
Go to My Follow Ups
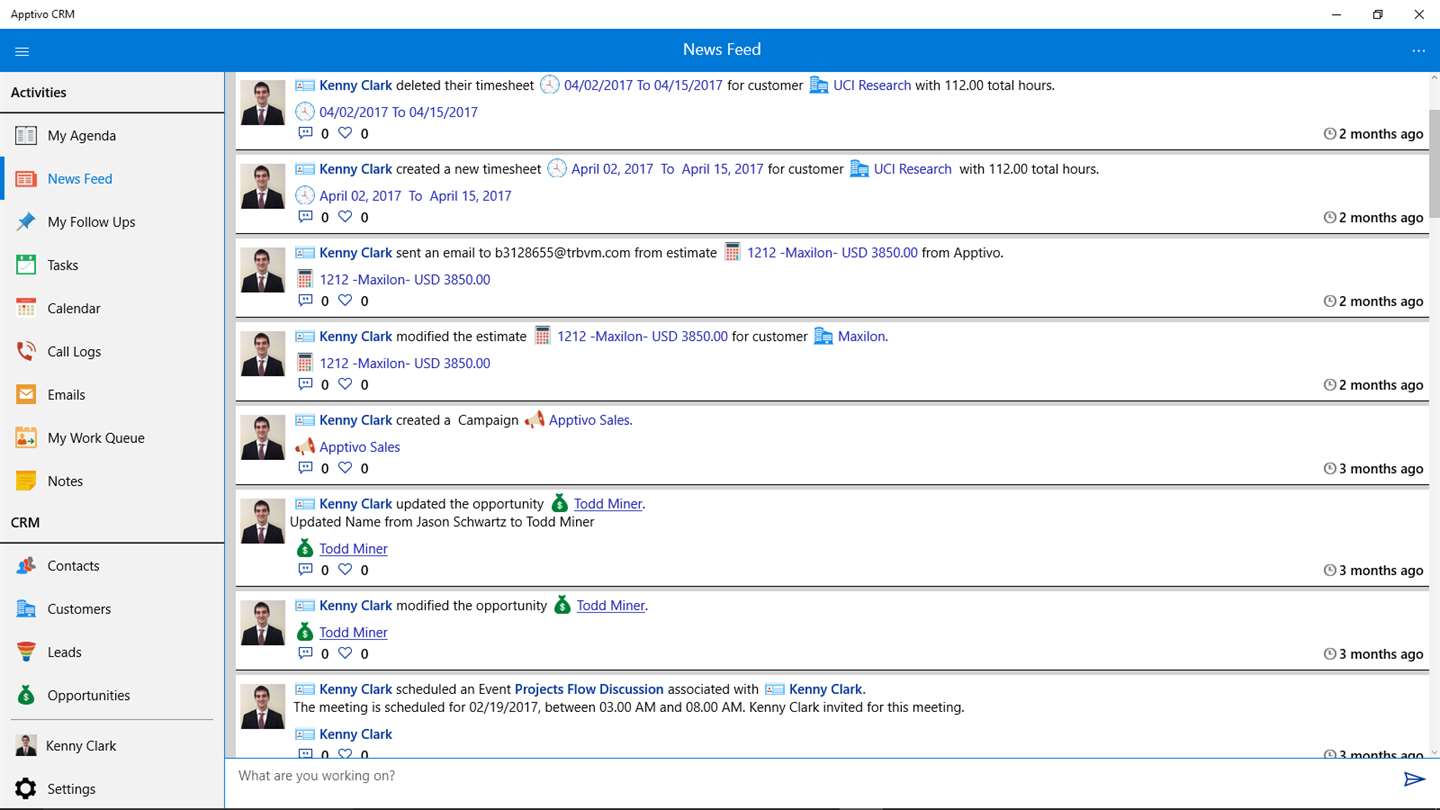click(x=91, y=222)
